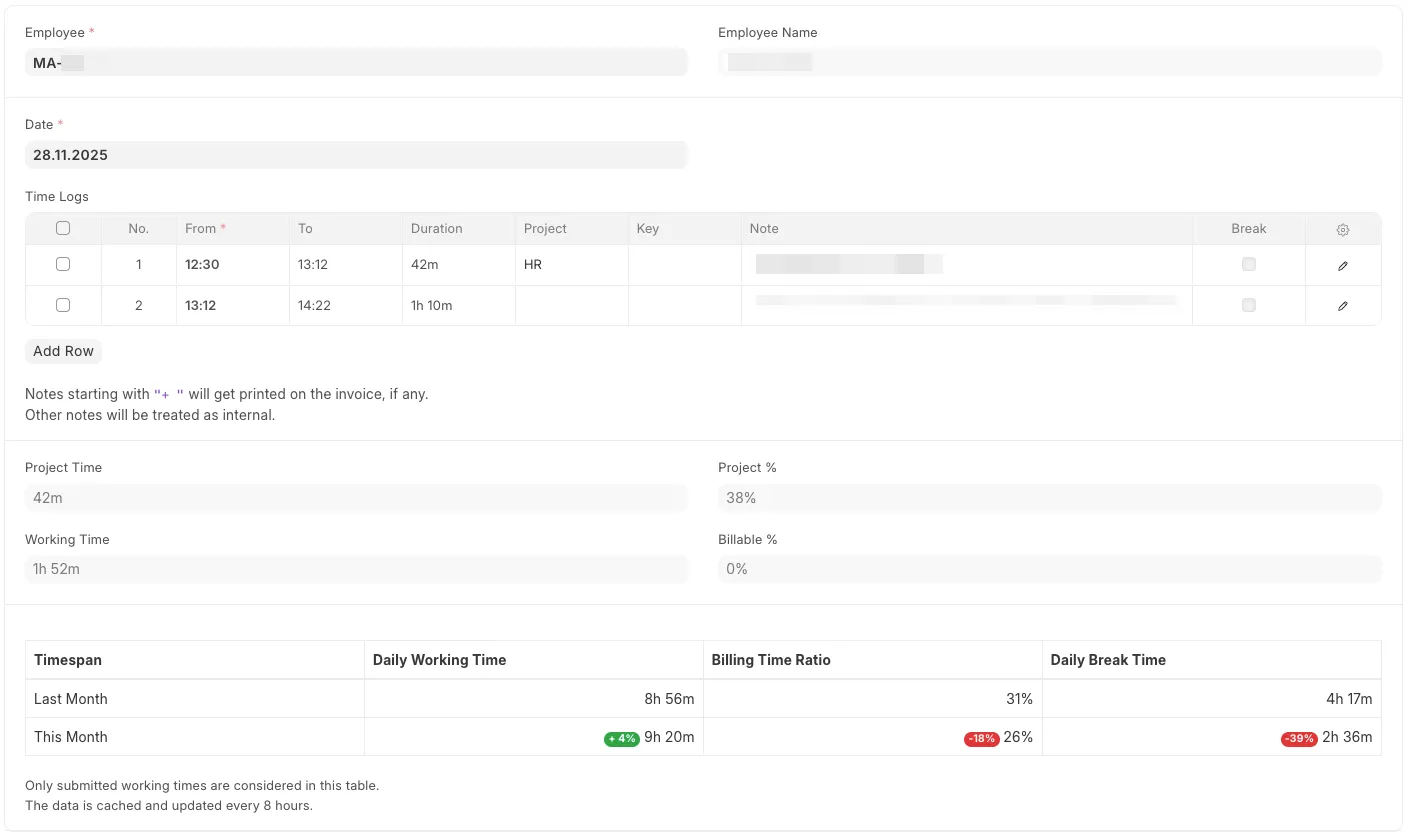Image resolution: width=1408 pixels, height=837 pixels.
Task: Edit row 2 with pencil icon
Action: (1342, 306)
